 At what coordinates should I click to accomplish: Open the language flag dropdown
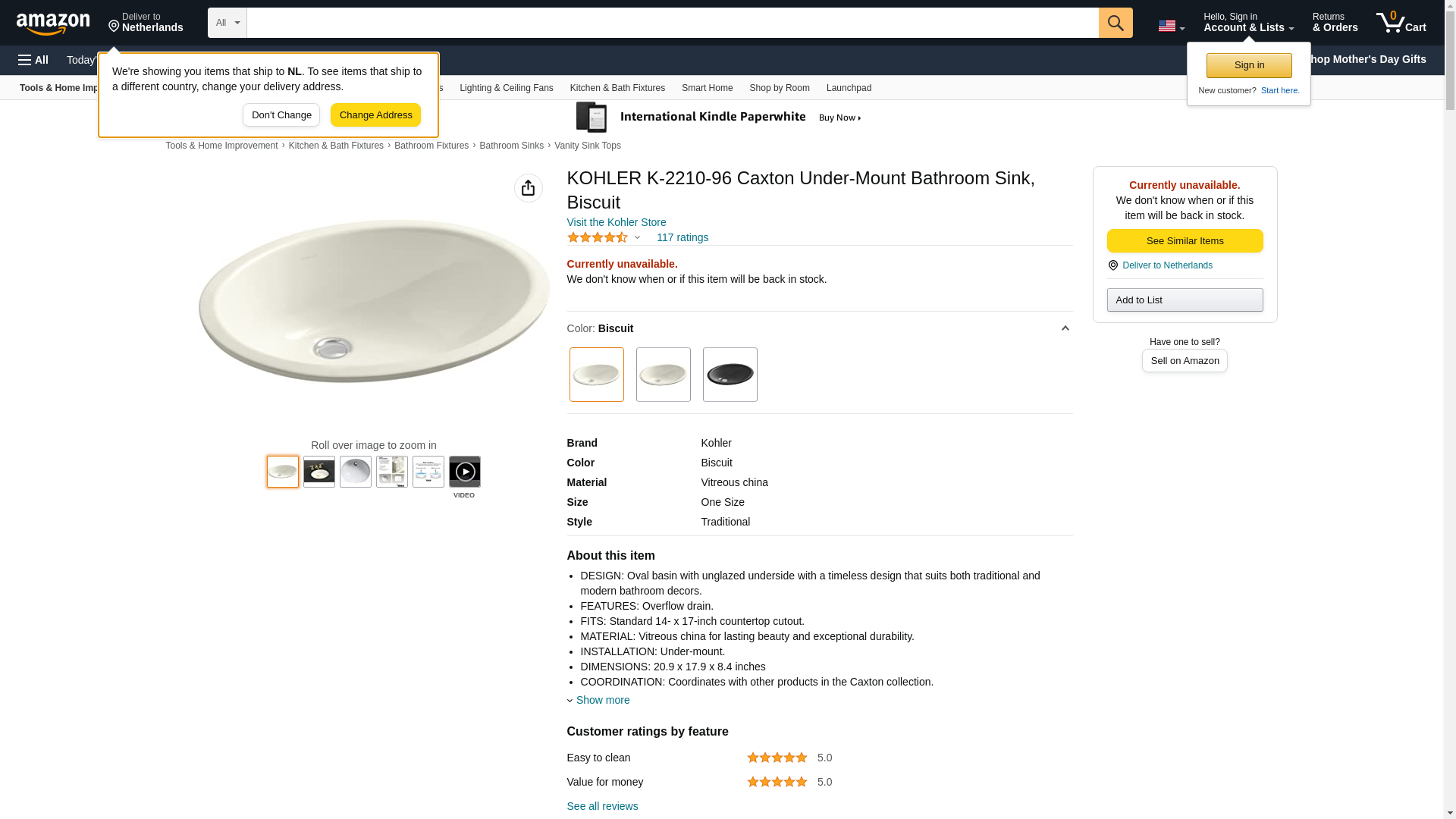tap(1171, 26)
